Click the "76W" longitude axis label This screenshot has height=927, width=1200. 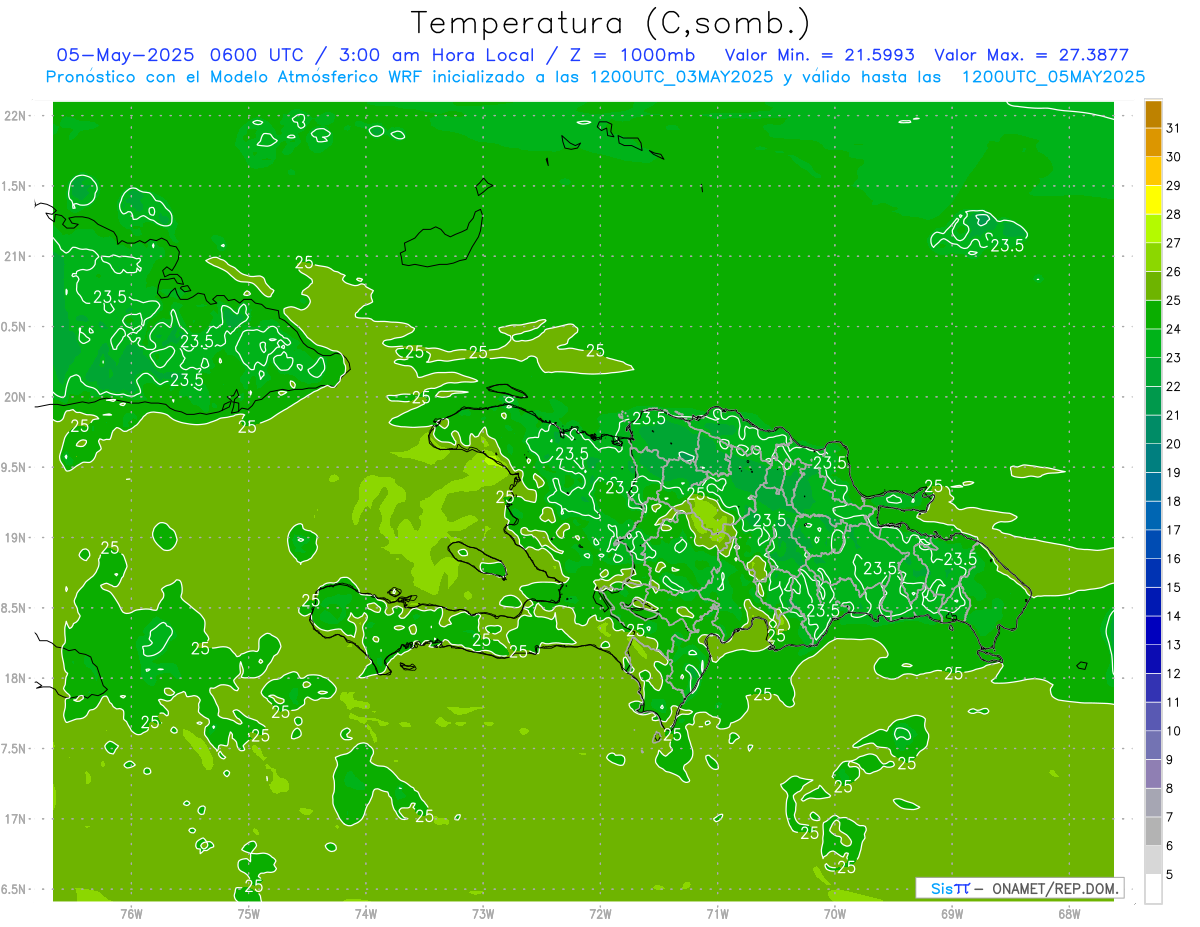[x=131, y=913]
